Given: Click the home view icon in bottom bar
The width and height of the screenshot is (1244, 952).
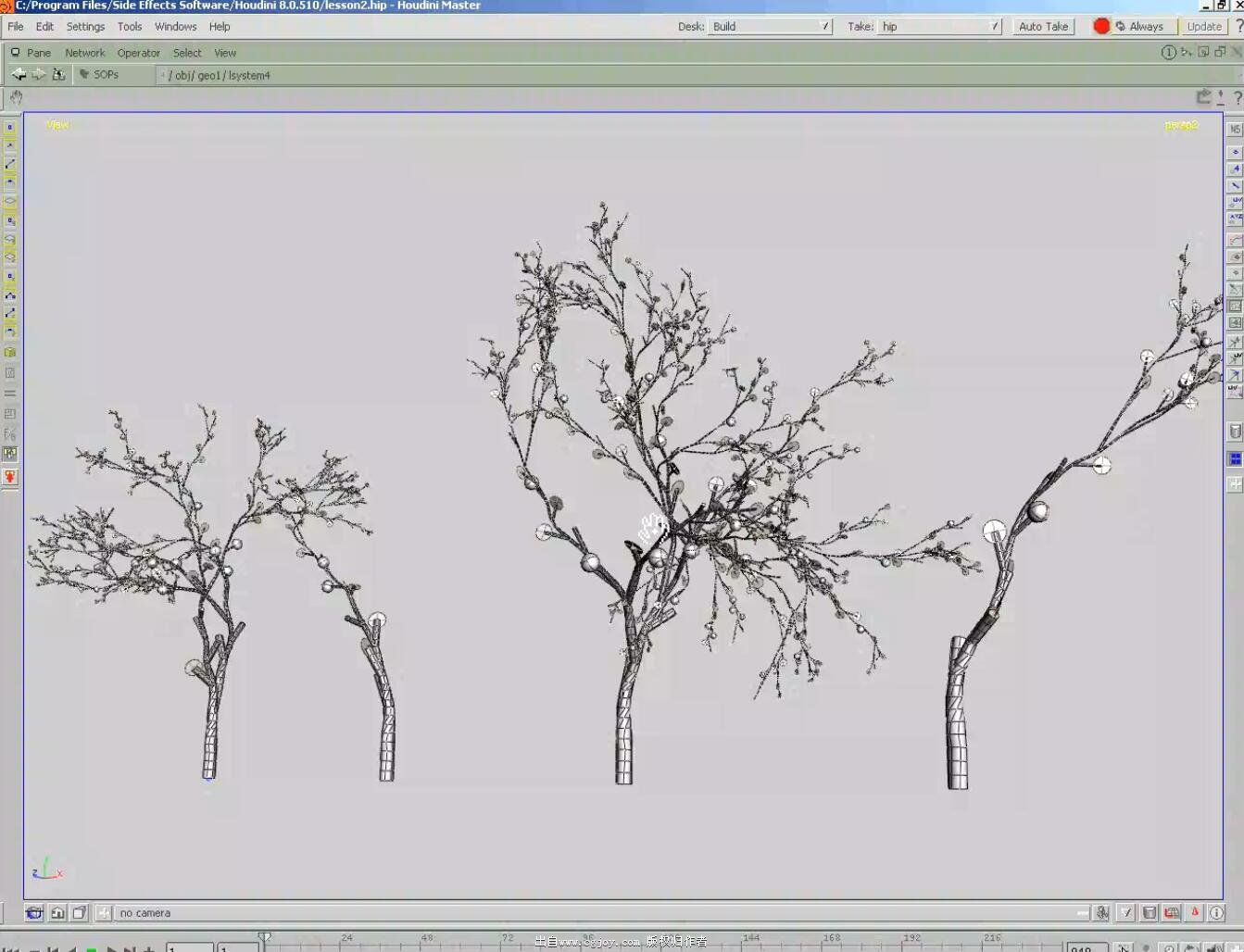Looking at the screenshot, I should 57,913.
